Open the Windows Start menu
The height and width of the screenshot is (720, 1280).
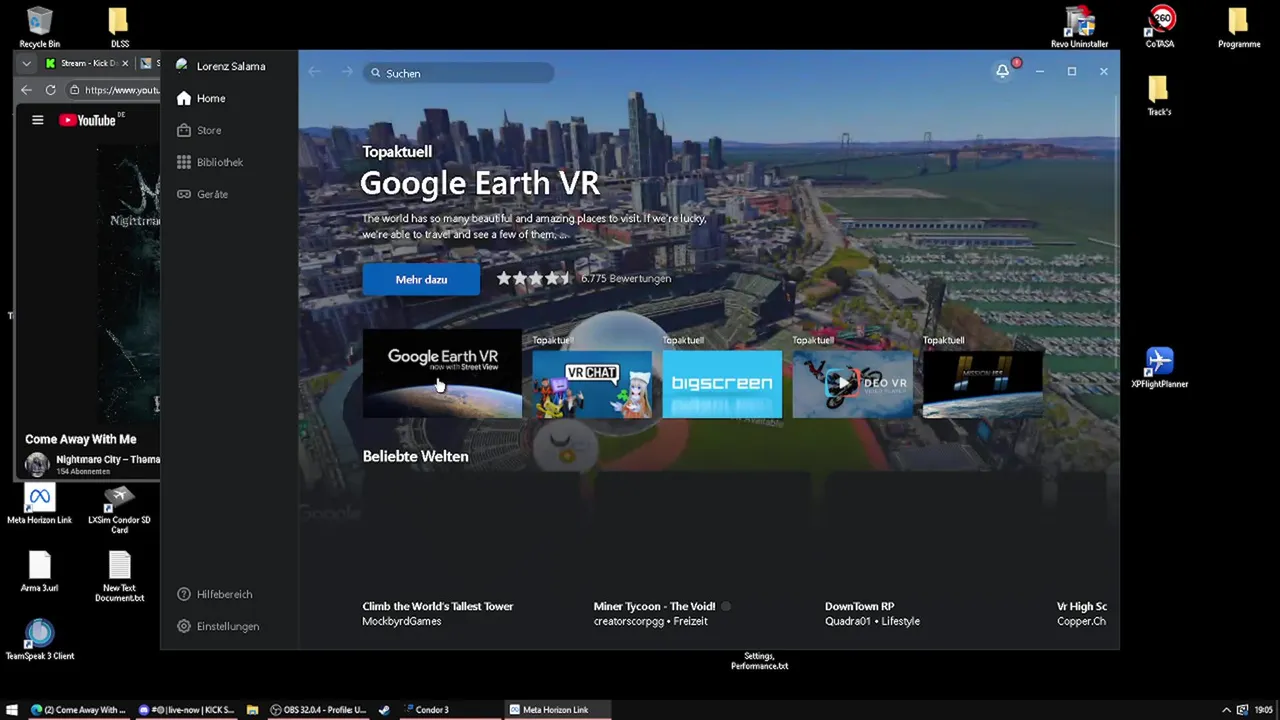(12, 710)
